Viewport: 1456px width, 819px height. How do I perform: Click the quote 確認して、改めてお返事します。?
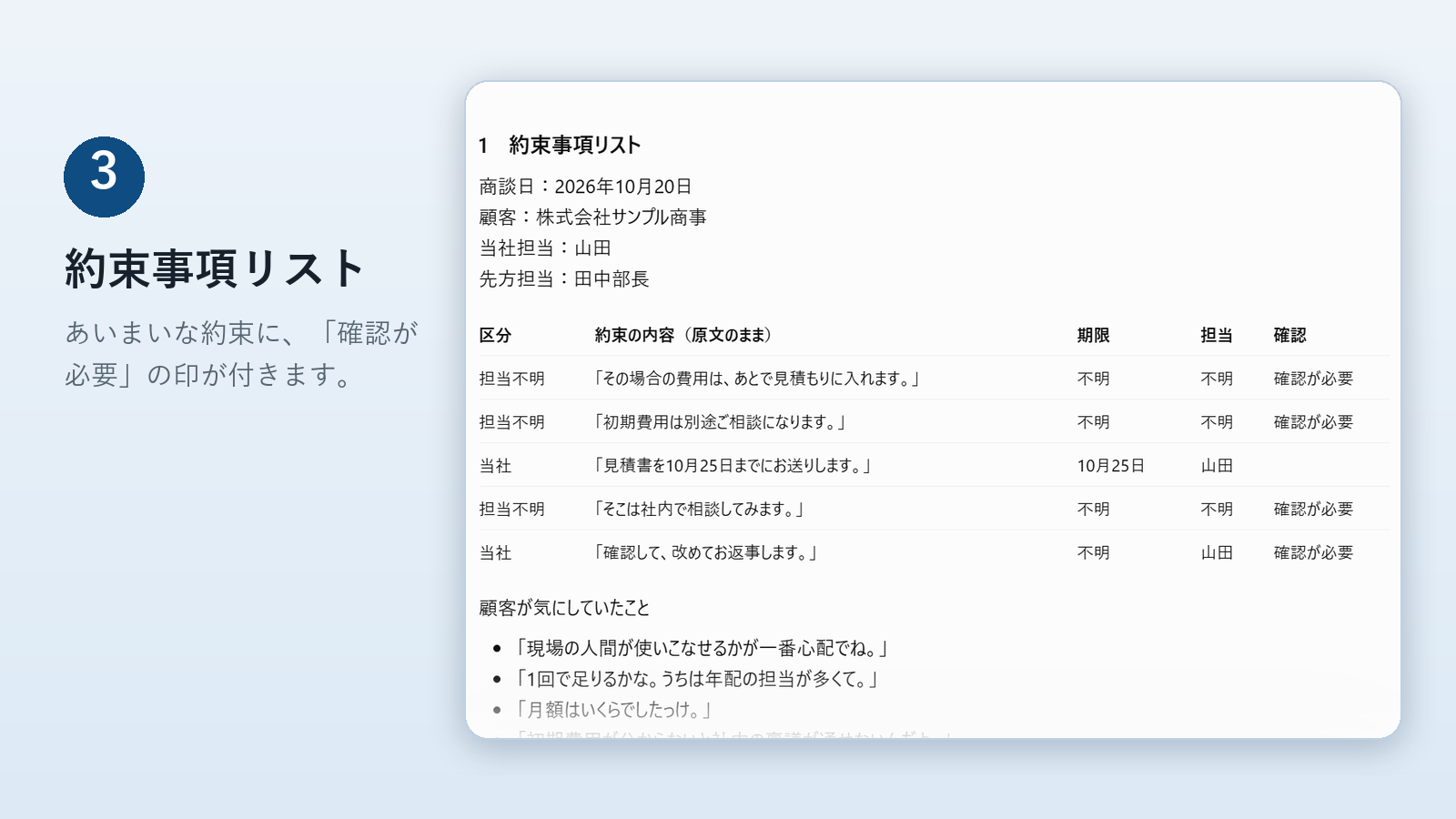[706, 553]
